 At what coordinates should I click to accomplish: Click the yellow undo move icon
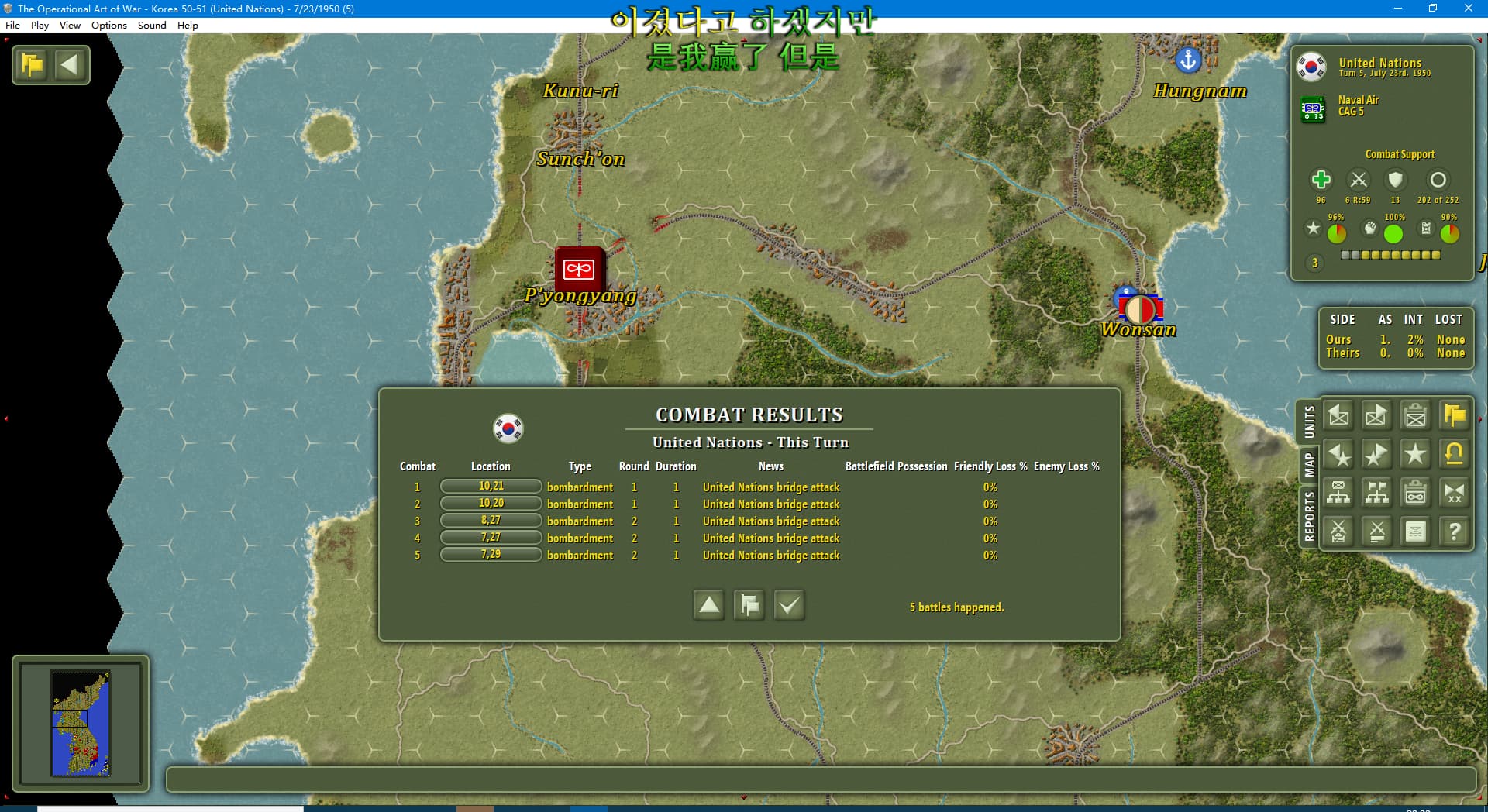pos(1455,455)
